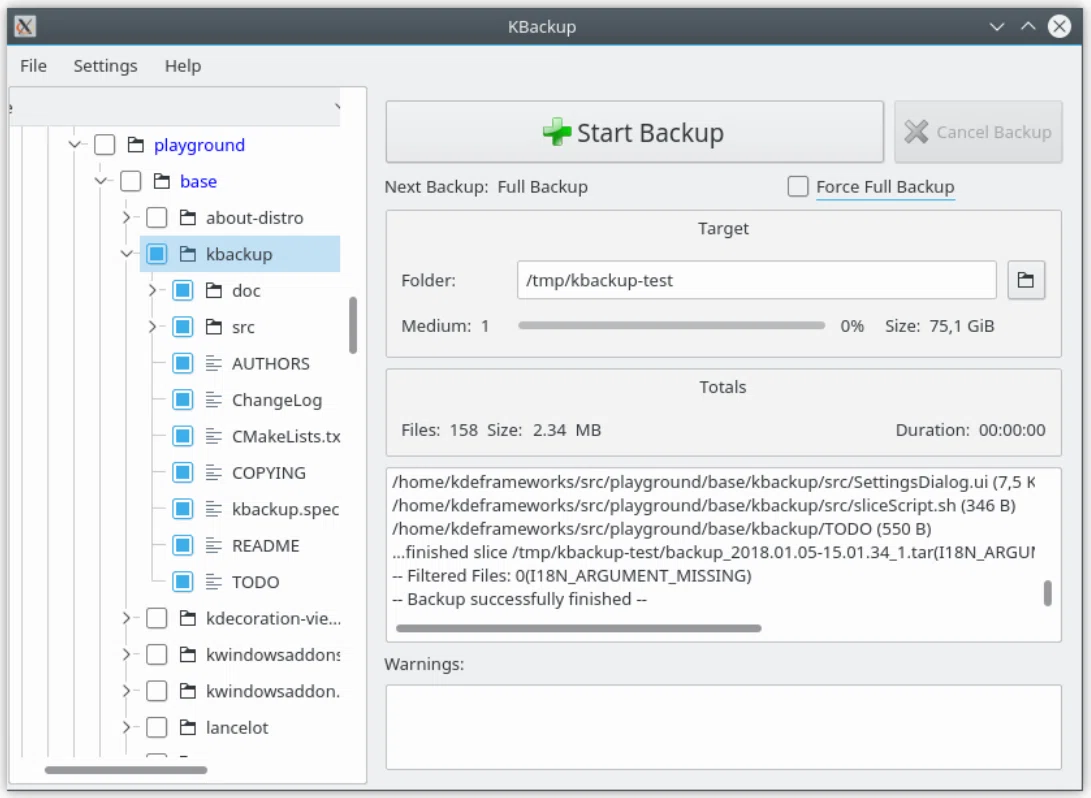Click the about-distro folder icon
Screen dimensions: 1091x798
[x=187, y=218]
